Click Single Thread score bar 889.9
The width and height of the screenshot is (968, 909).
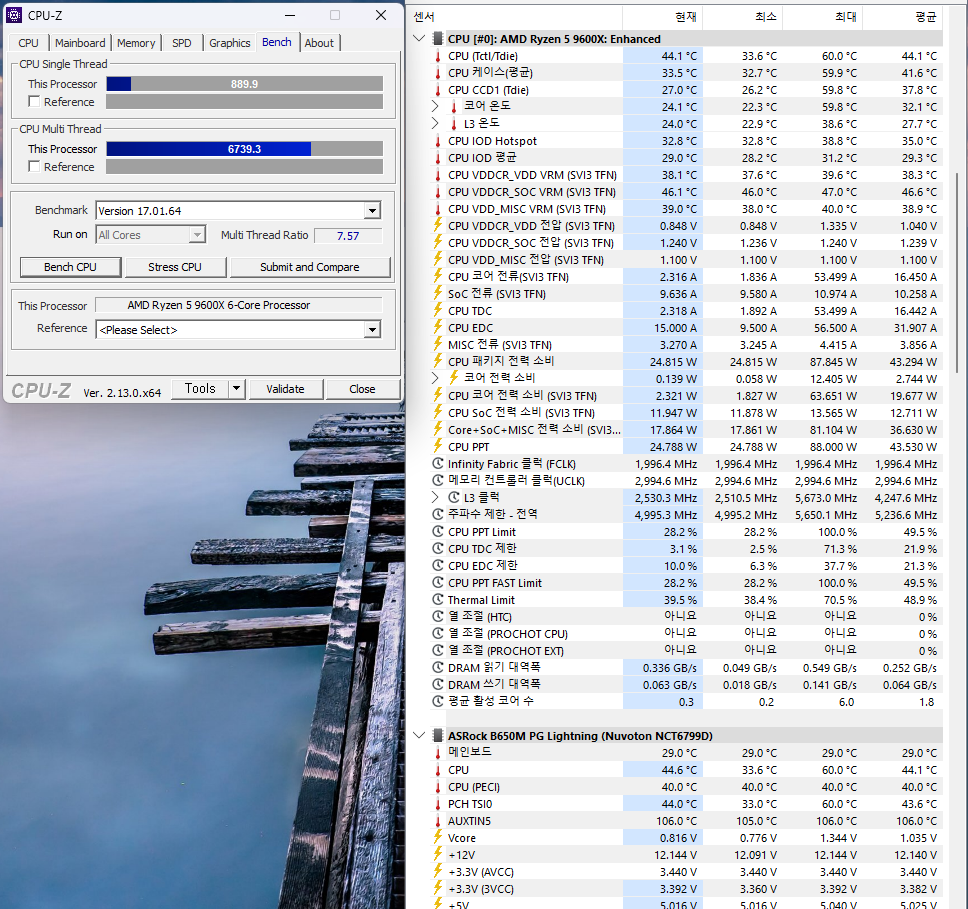click(x=244, y=84)
